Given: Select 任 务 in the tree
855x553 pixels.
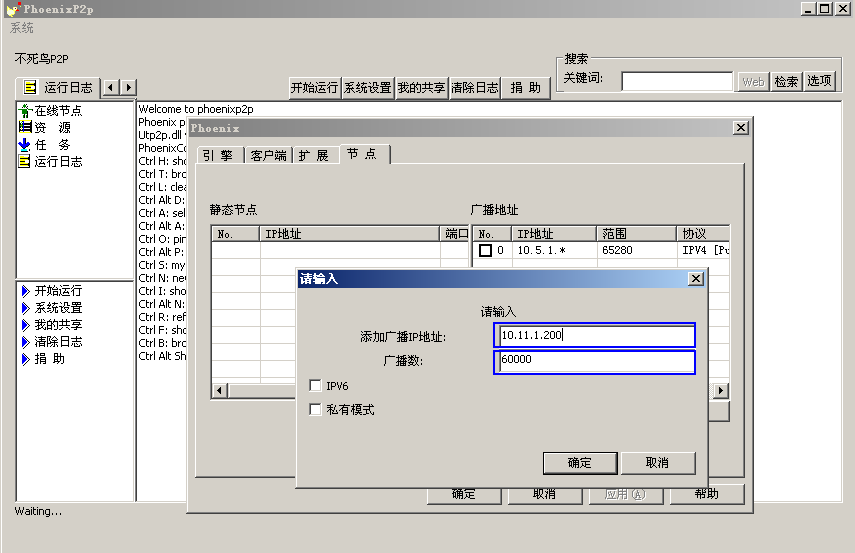Looking at the screenshot, I should (52, 145).
